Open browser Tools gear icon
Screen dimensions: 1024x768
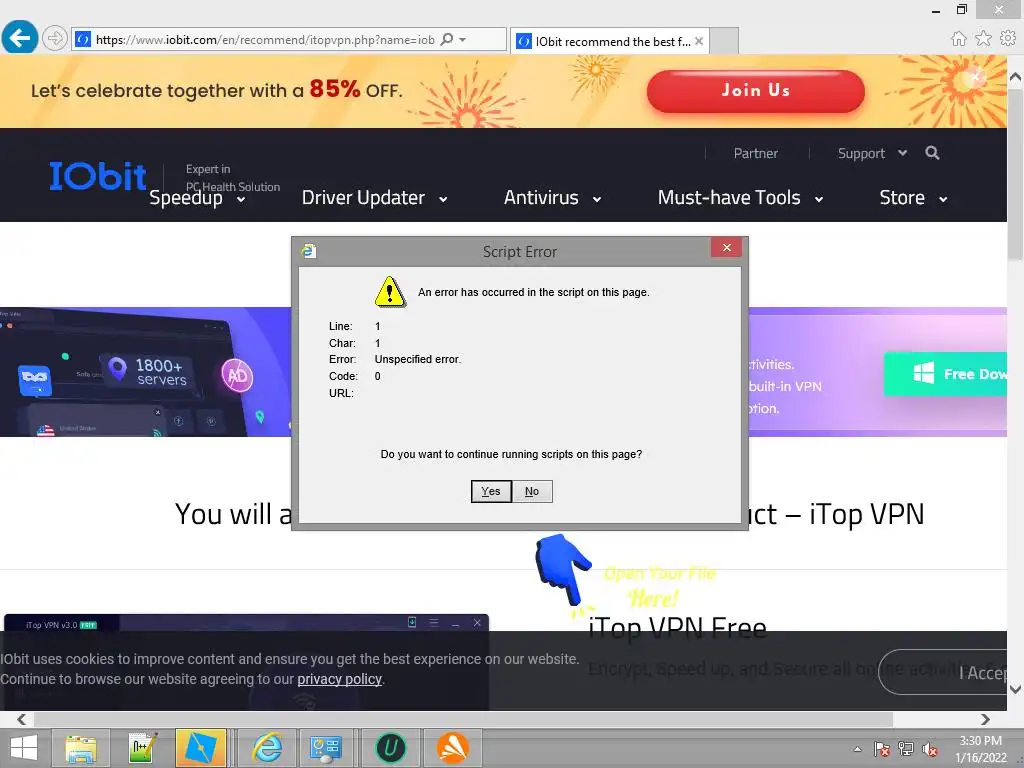1008,39
